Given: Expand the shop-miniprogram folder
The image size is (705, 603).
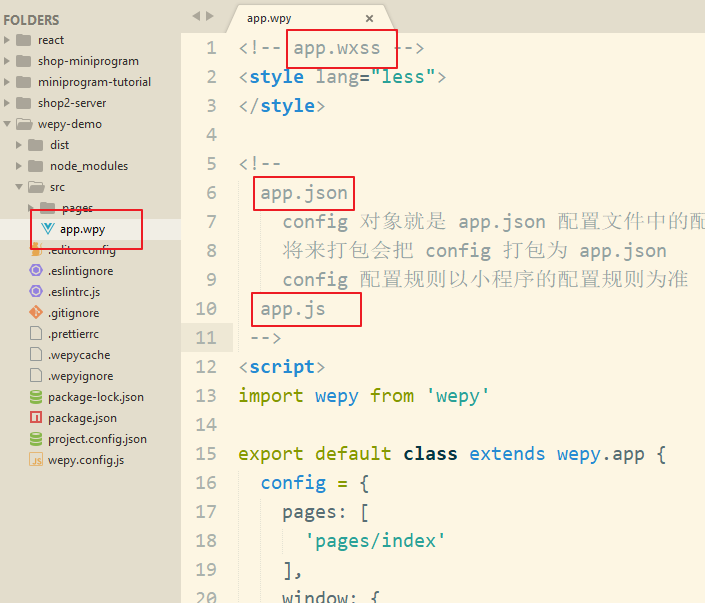Looking at the screenshot, I should point(88,61).
